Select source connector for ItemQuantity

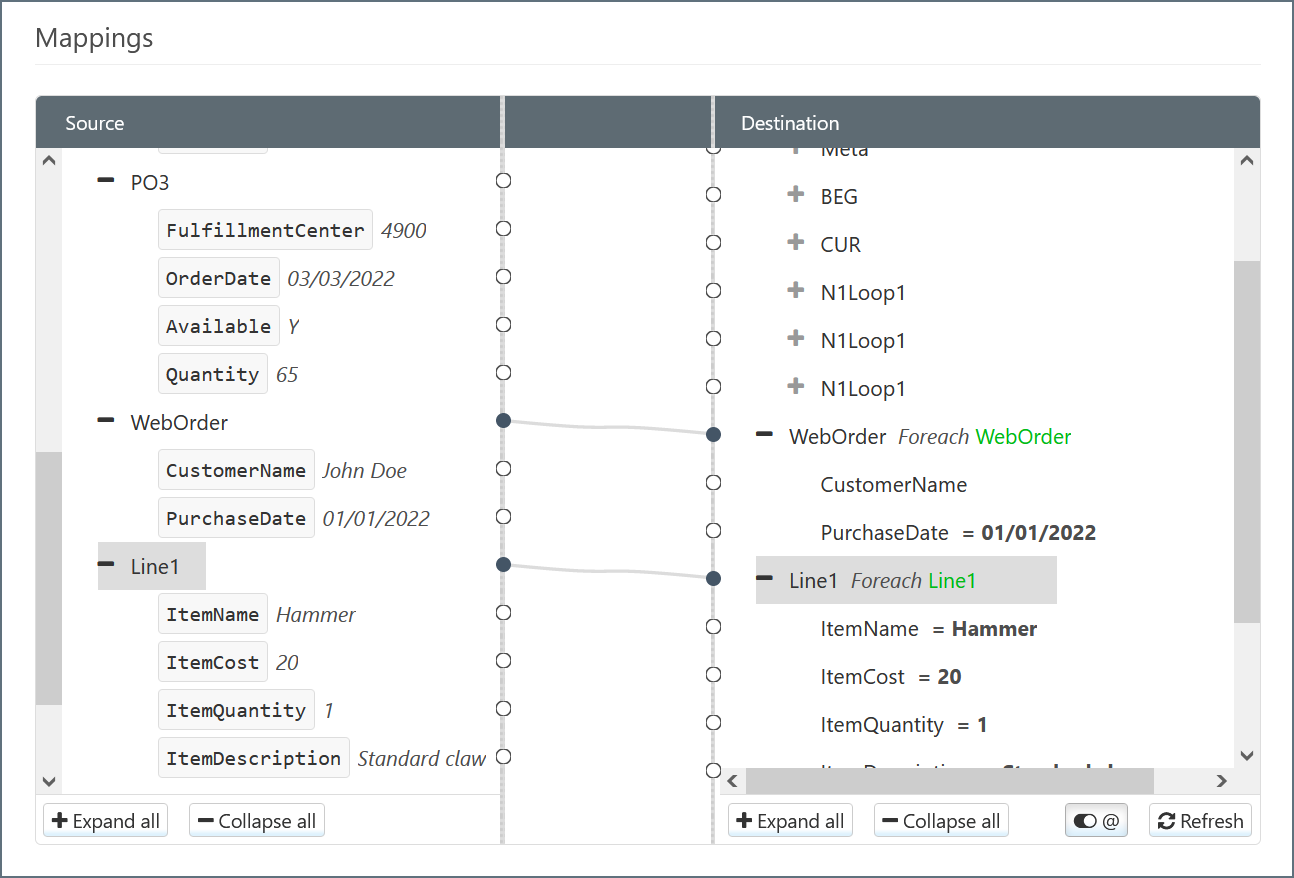(x=504, y=708)
